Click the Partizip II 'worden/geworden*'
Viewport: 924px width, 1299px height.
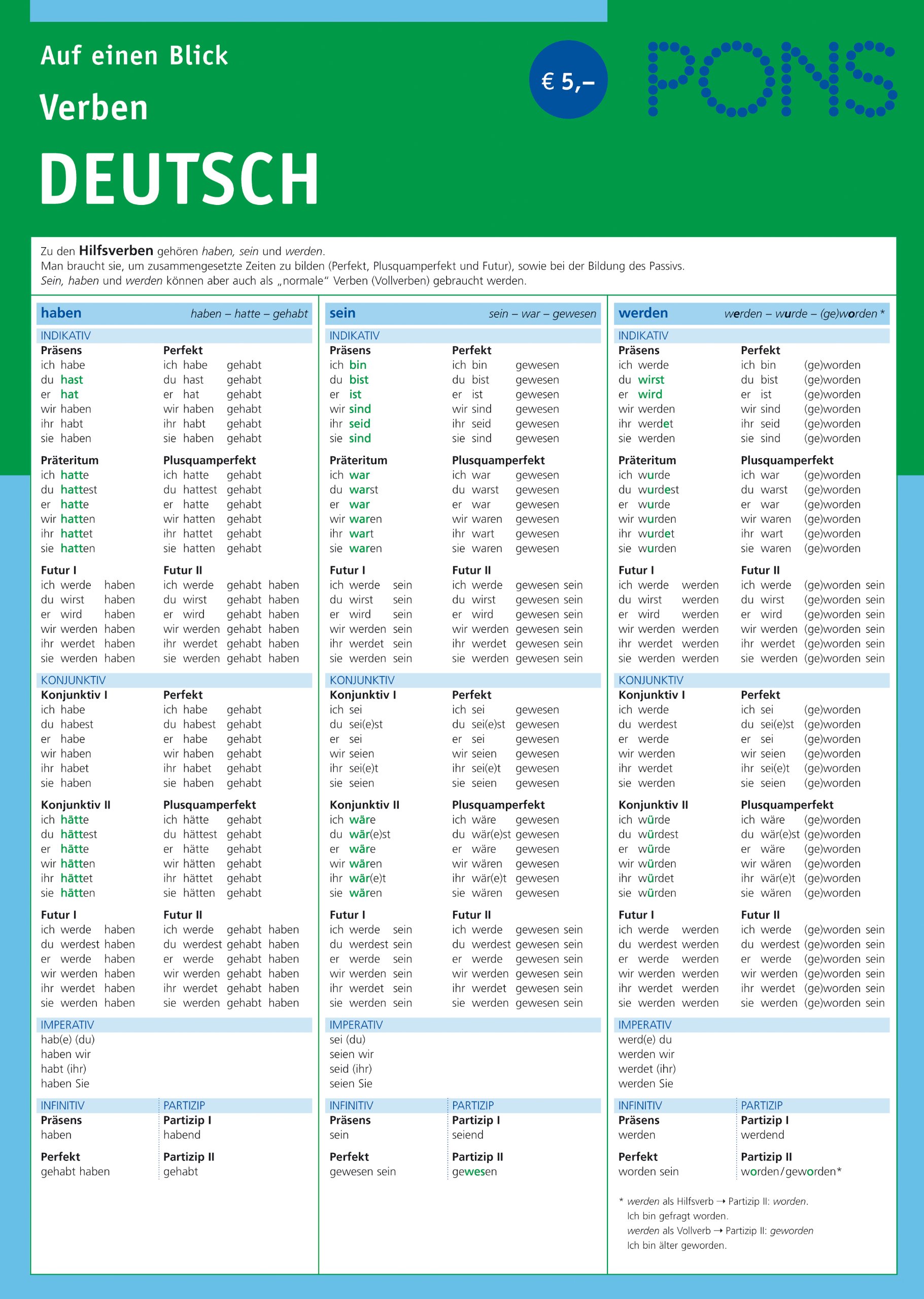(x=791, y=1172)
